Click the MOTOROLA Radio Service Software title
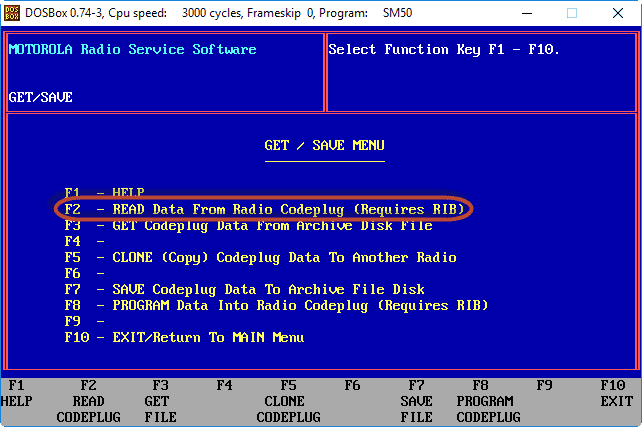This screenshot has width=642, height=427. [x=132, y=49]
